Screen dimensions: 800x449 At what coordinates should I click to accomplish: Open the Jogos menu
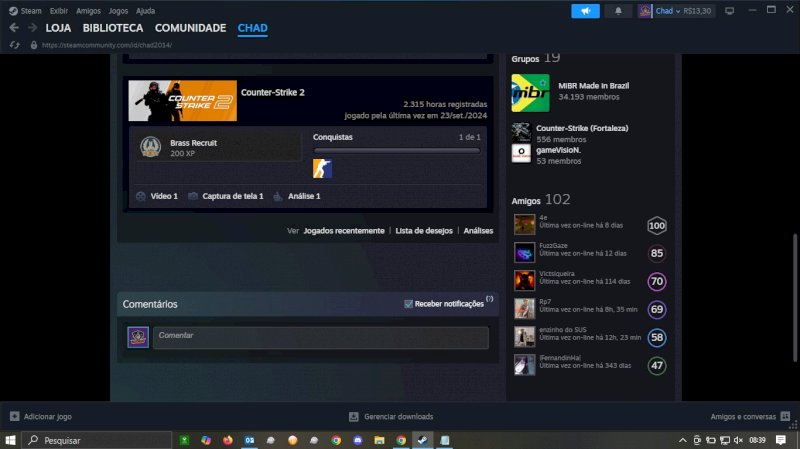(x=118, y=11)
